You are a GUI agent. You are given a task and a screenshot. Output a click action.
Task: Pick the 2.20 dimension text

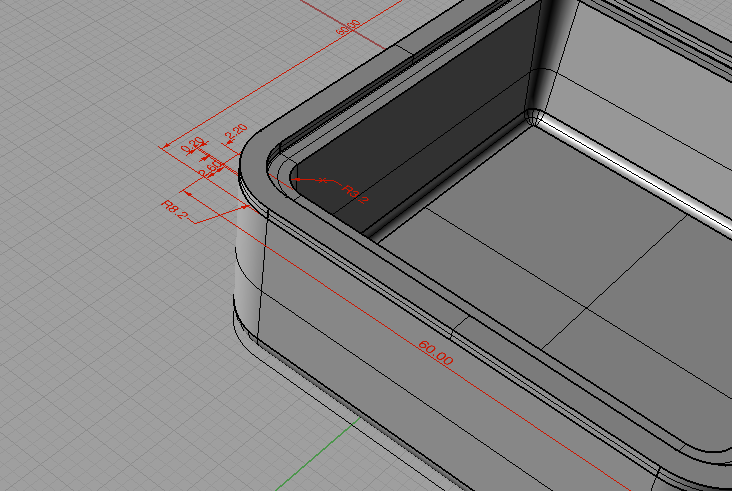pos(236,133)
